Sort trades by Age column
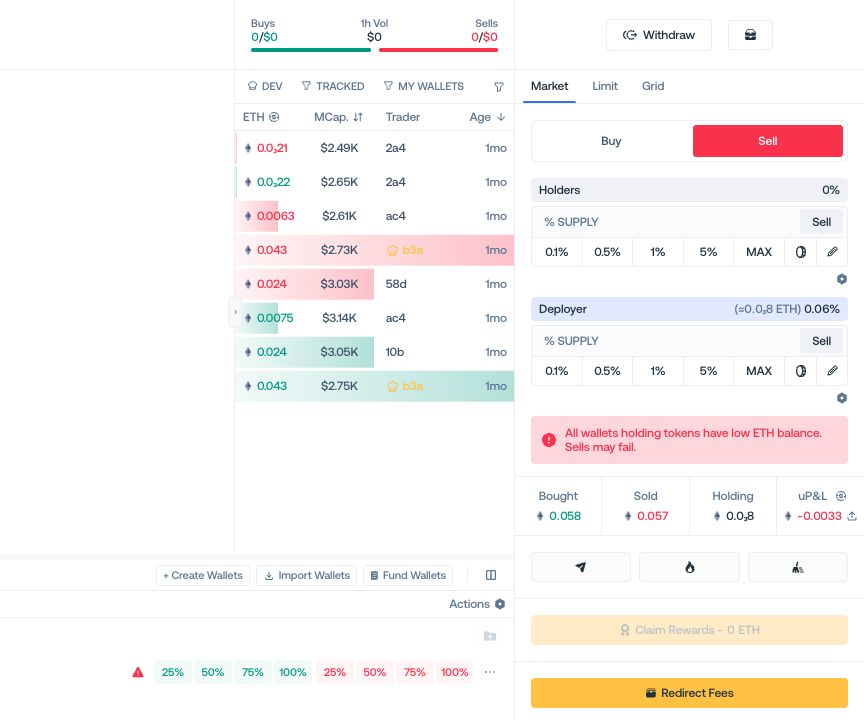The width and height of the screenshot is (864, 720). (x=487, y=117)
